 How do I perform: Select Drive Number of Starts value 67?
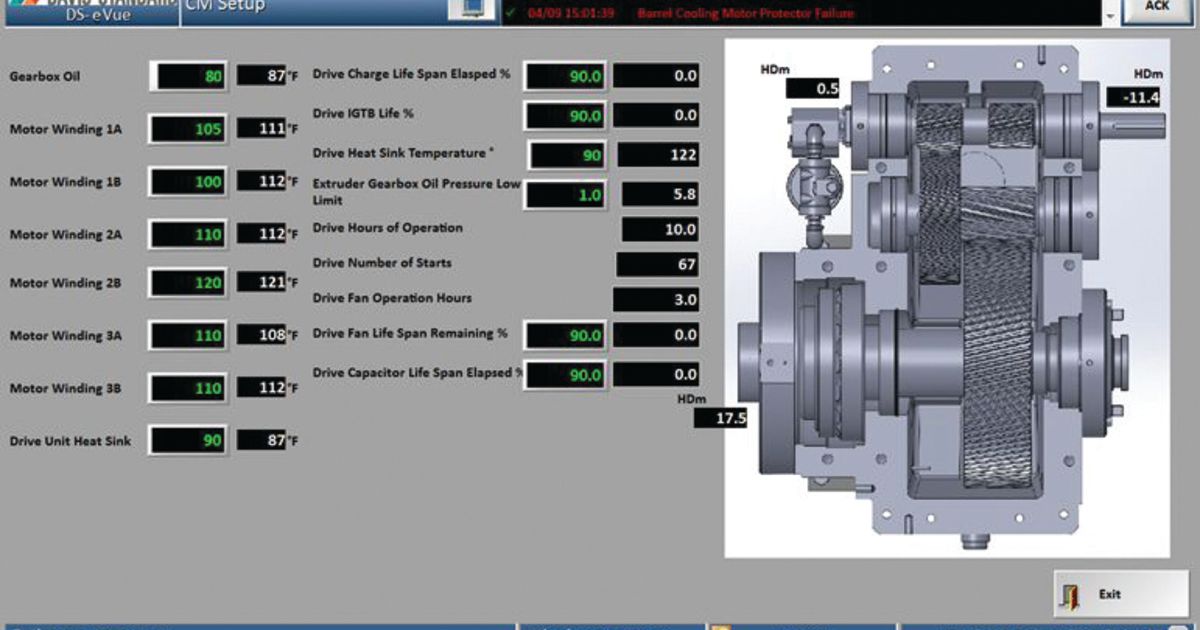coord(658,264)
